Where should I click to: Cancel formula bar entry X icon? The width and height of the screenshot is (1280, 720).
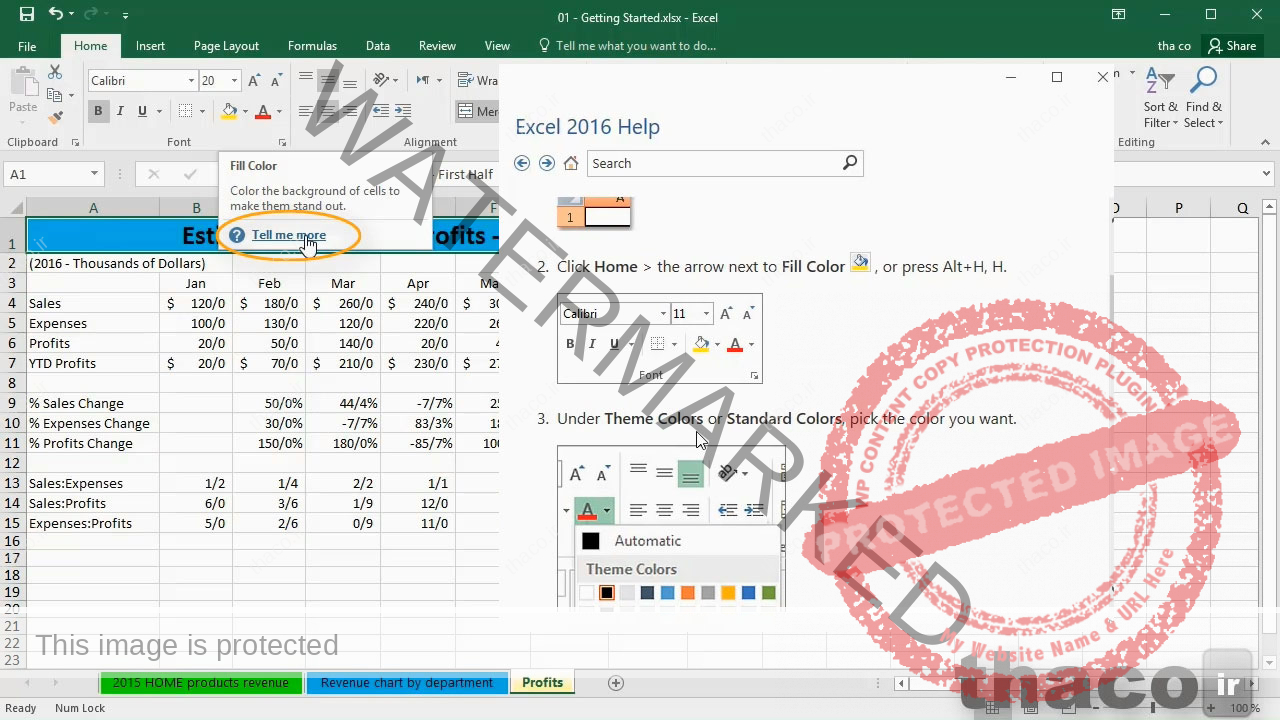[153, 174]
